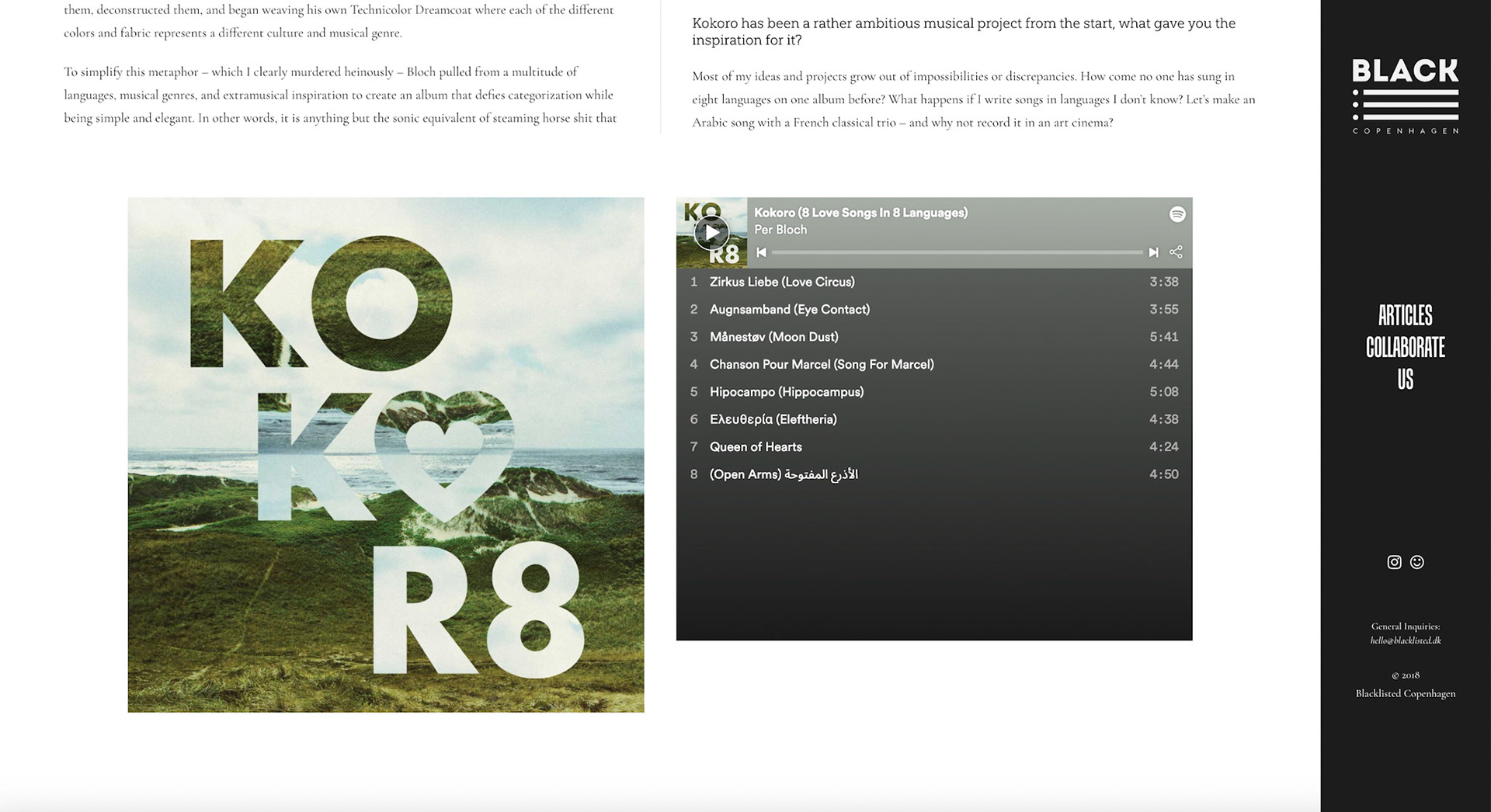Open the Us menu item

[x=1406, y=379]
